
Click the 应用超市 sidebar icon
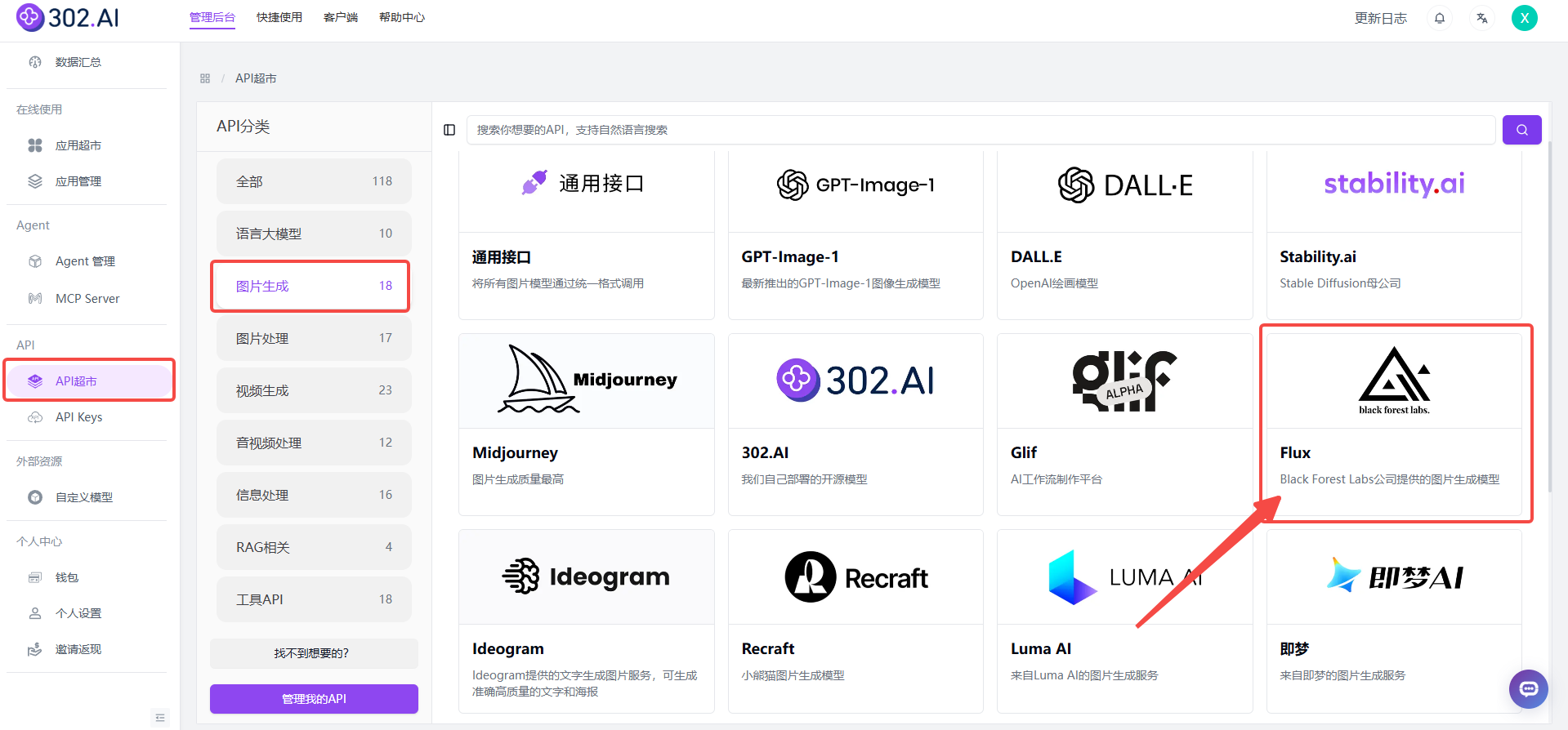point(35,145)
